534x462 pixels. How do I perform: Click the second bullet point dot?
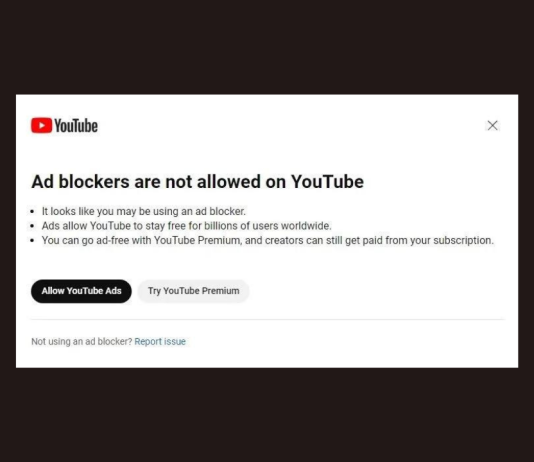(x=32, y=226)
